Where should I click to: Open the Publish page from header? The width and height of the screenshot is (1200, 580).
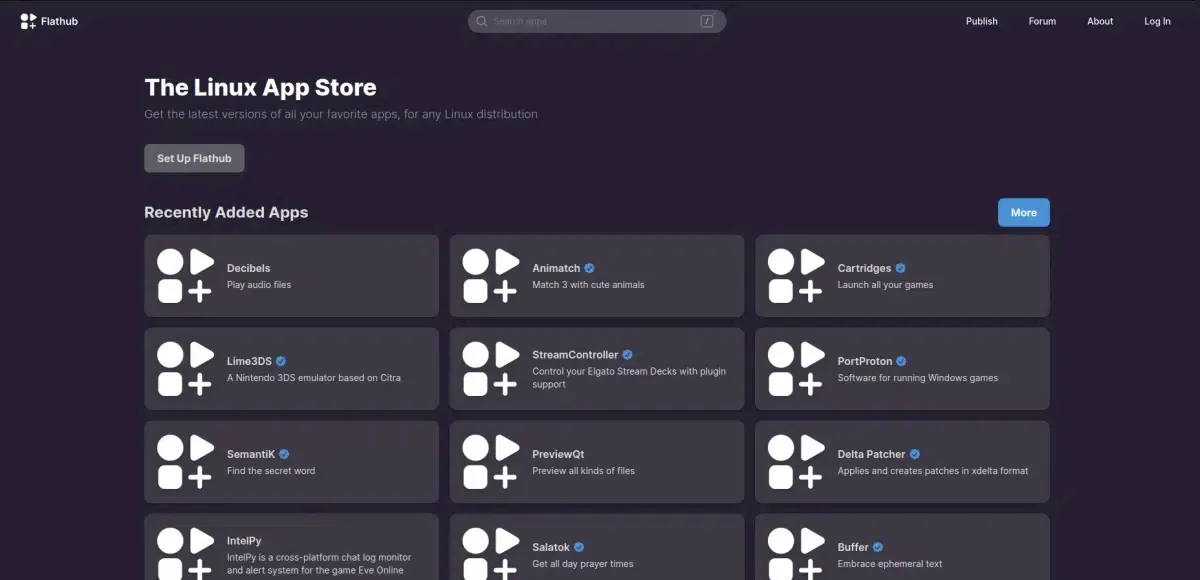coord(982,21)
